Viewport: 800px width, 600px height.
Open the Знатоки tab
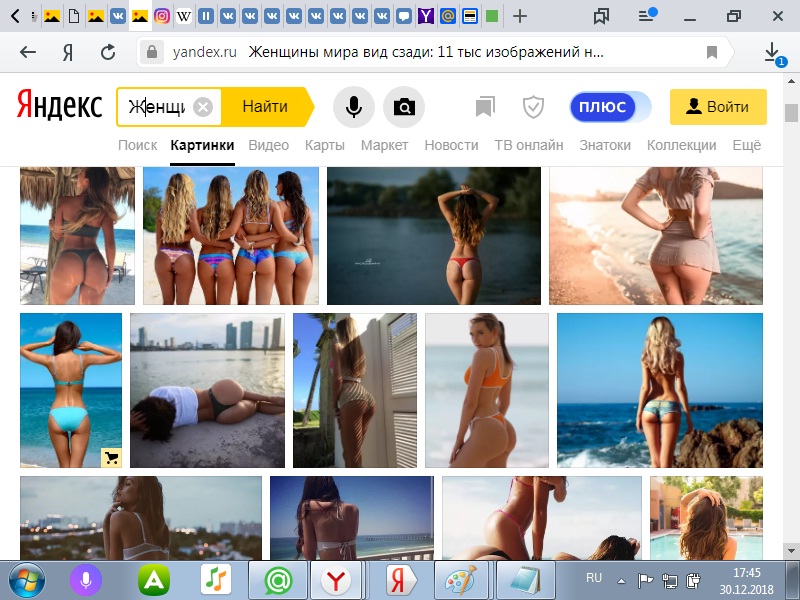(605, 145)
